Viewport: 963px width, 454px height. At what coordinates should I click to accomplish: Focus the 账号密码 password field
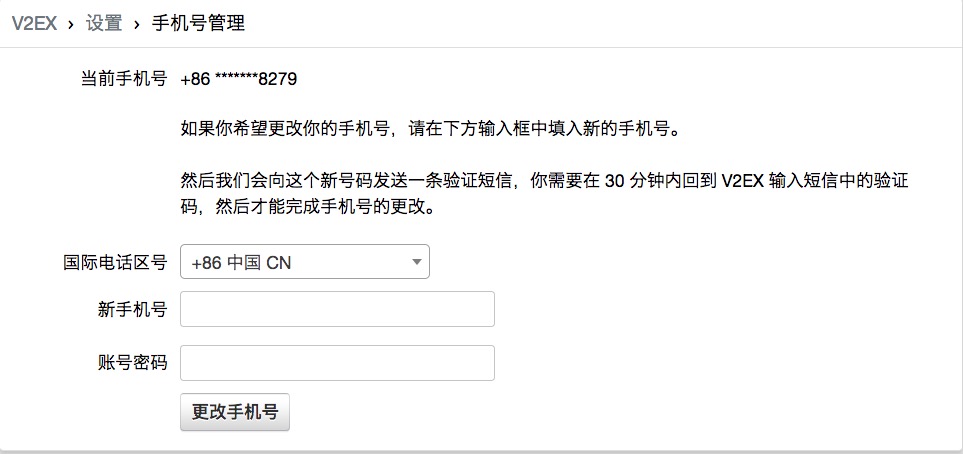337,363
